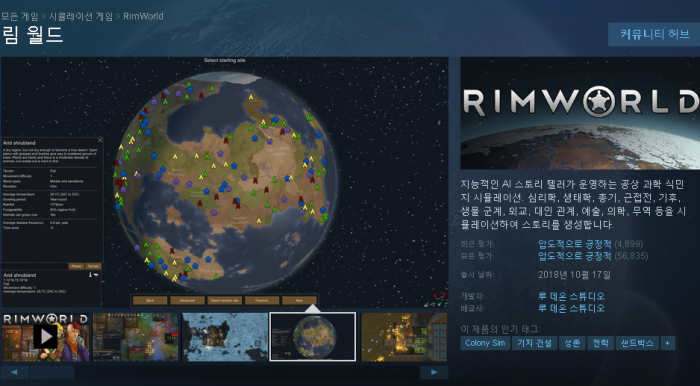This screenshot has width=700, height=386.
Task: Open the 전략 tag
Action: [600, 343]
